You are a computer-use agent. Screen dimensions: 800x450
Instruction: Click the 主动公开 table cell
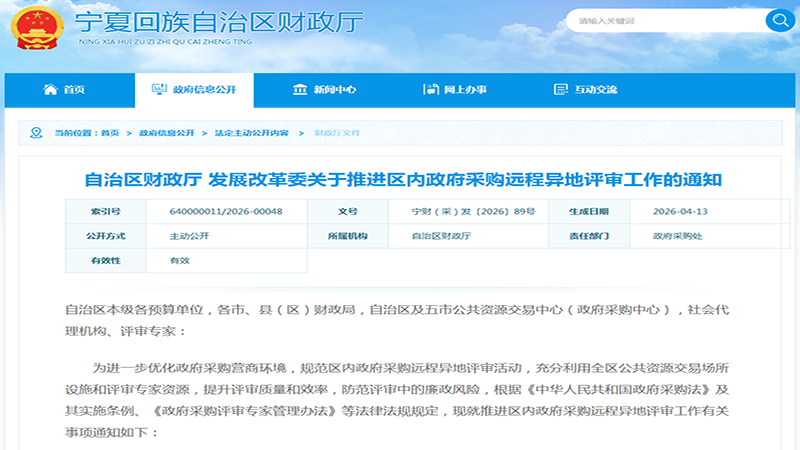point(227,236)
